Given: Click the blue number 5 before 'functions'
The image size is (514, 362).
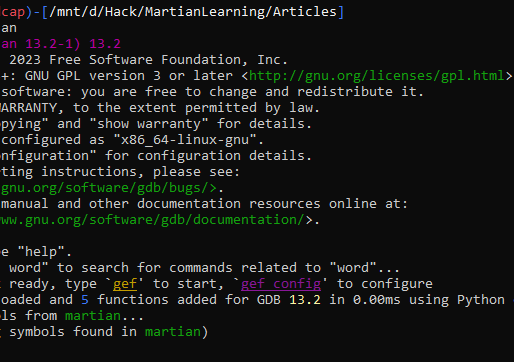Looking at the screenshot, I should (85, 300).
